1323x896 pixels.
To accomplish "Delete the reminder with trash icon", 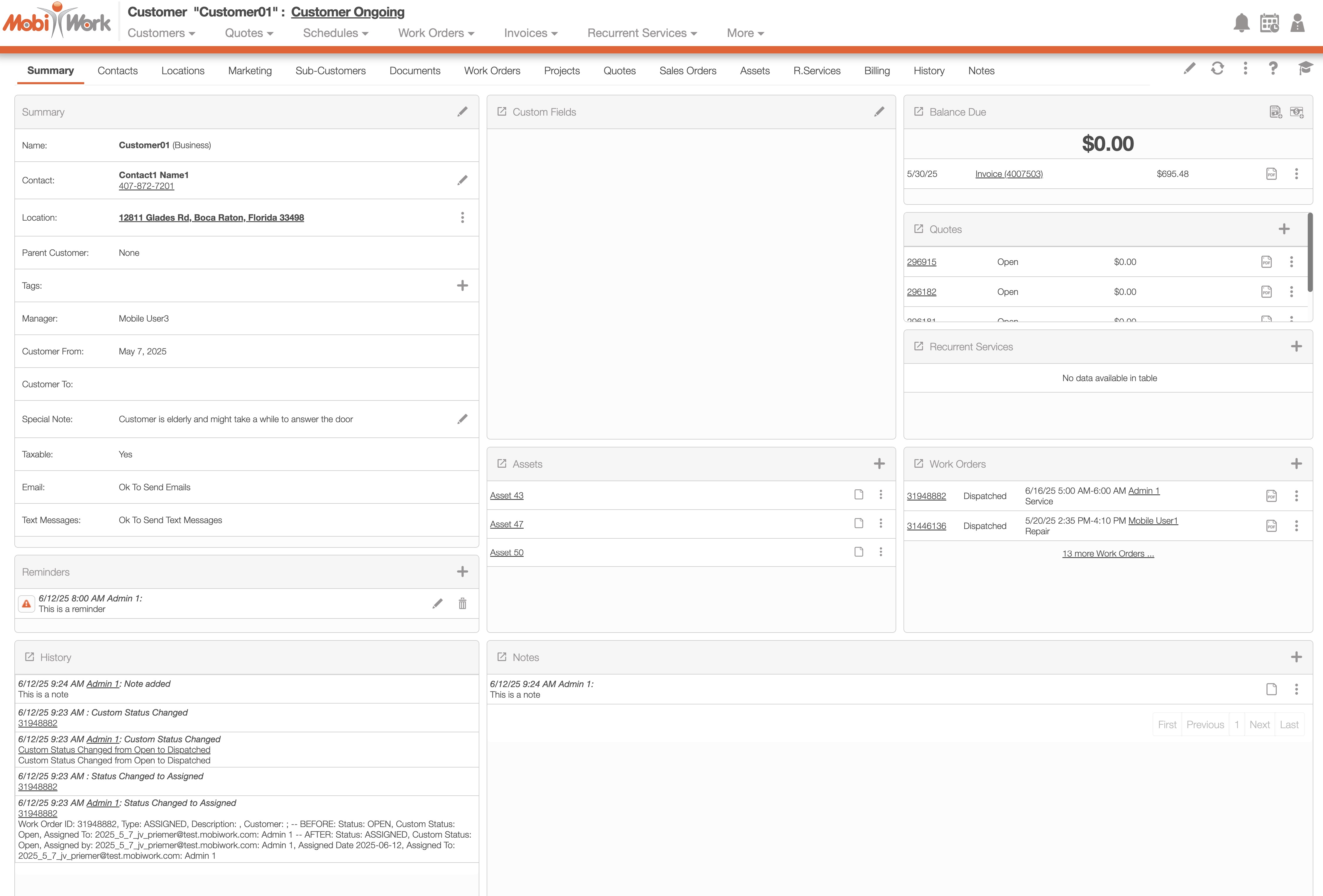I will 462,603.
